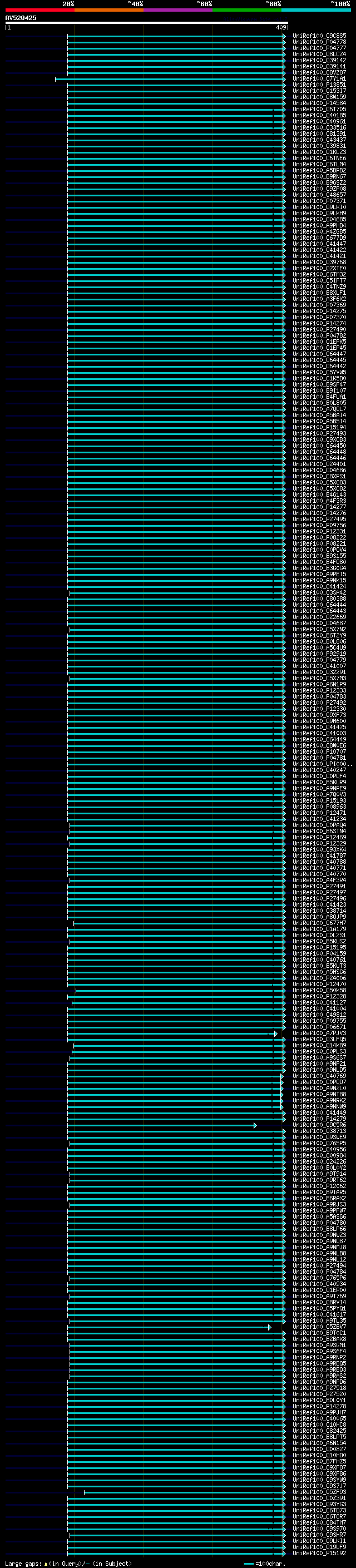
Task: Select label UniRef100_A6N154
Action: point(319,1443)
